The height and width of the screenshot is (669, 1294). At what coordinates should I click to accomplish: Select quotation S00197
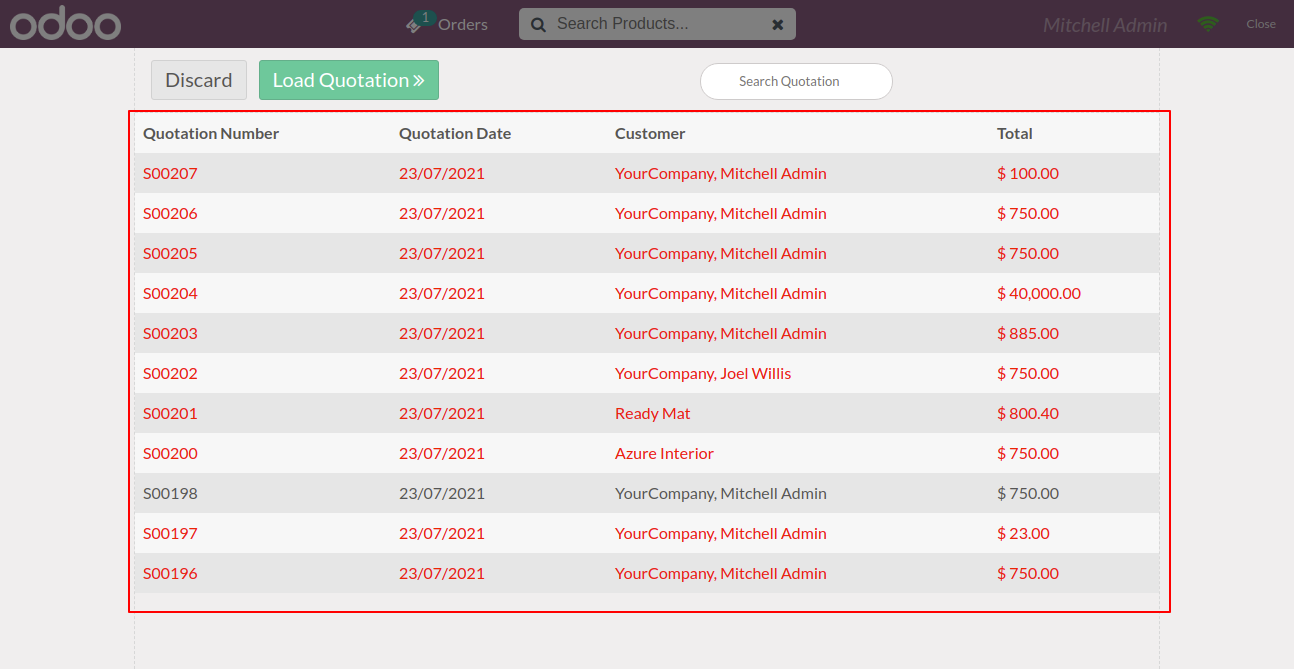click(x=647, y=533)
